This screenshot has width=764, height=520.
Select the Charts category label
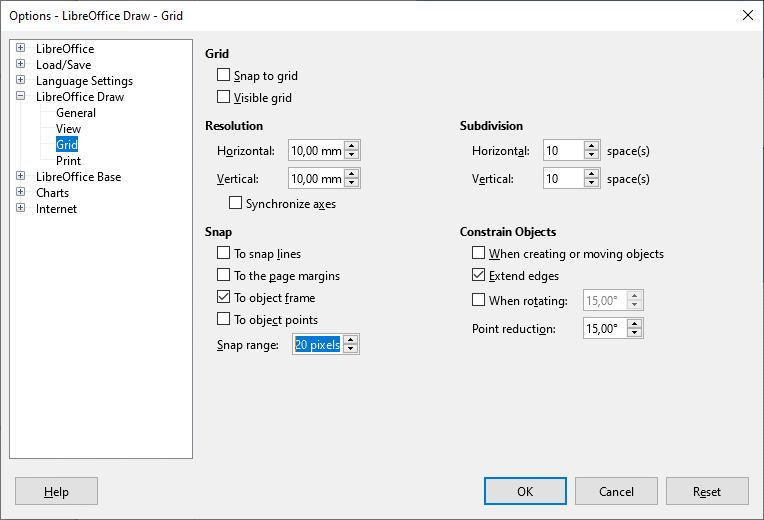pos(52,193)
